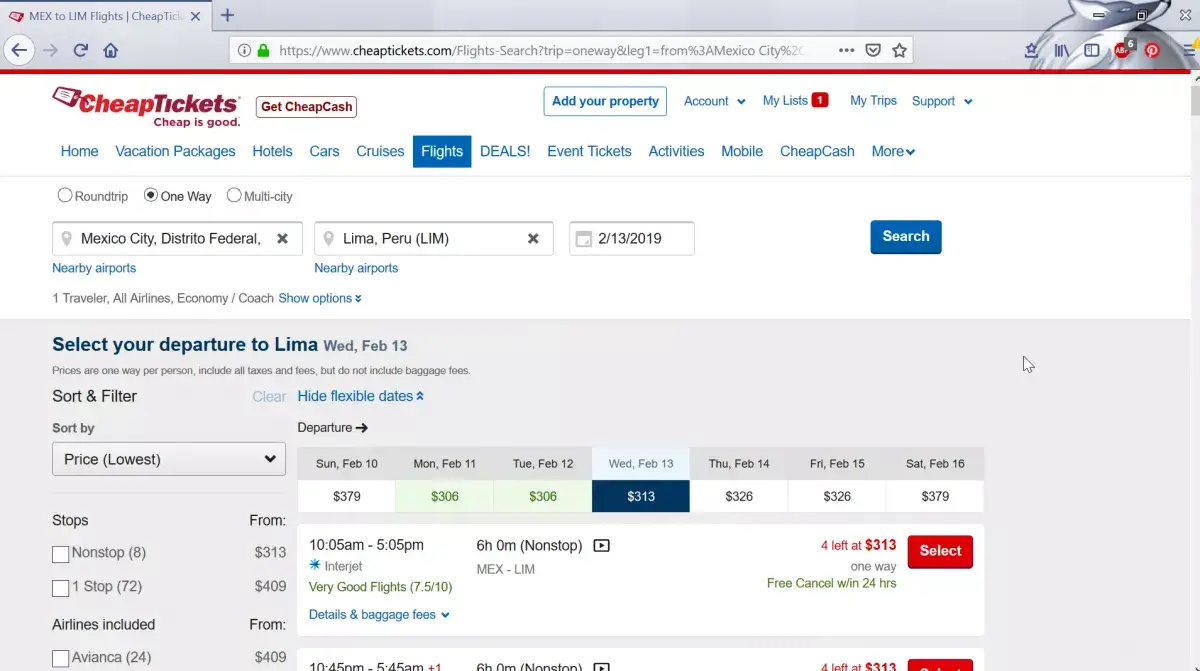
Task: Open the Firefox library icon
Action: (1062, 50)
